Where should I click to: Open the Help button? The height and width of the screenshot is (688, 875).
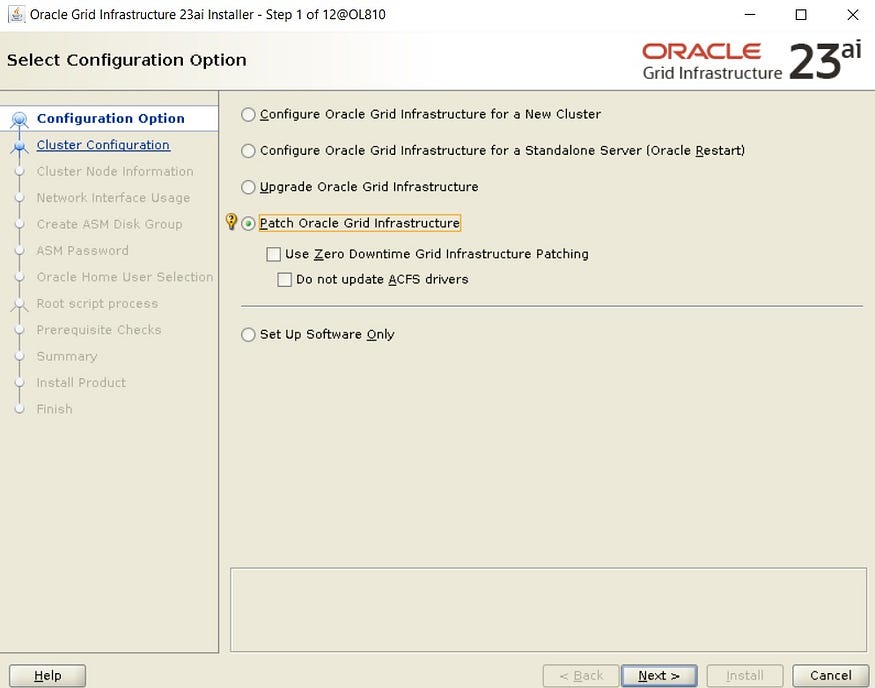(47, 676)
